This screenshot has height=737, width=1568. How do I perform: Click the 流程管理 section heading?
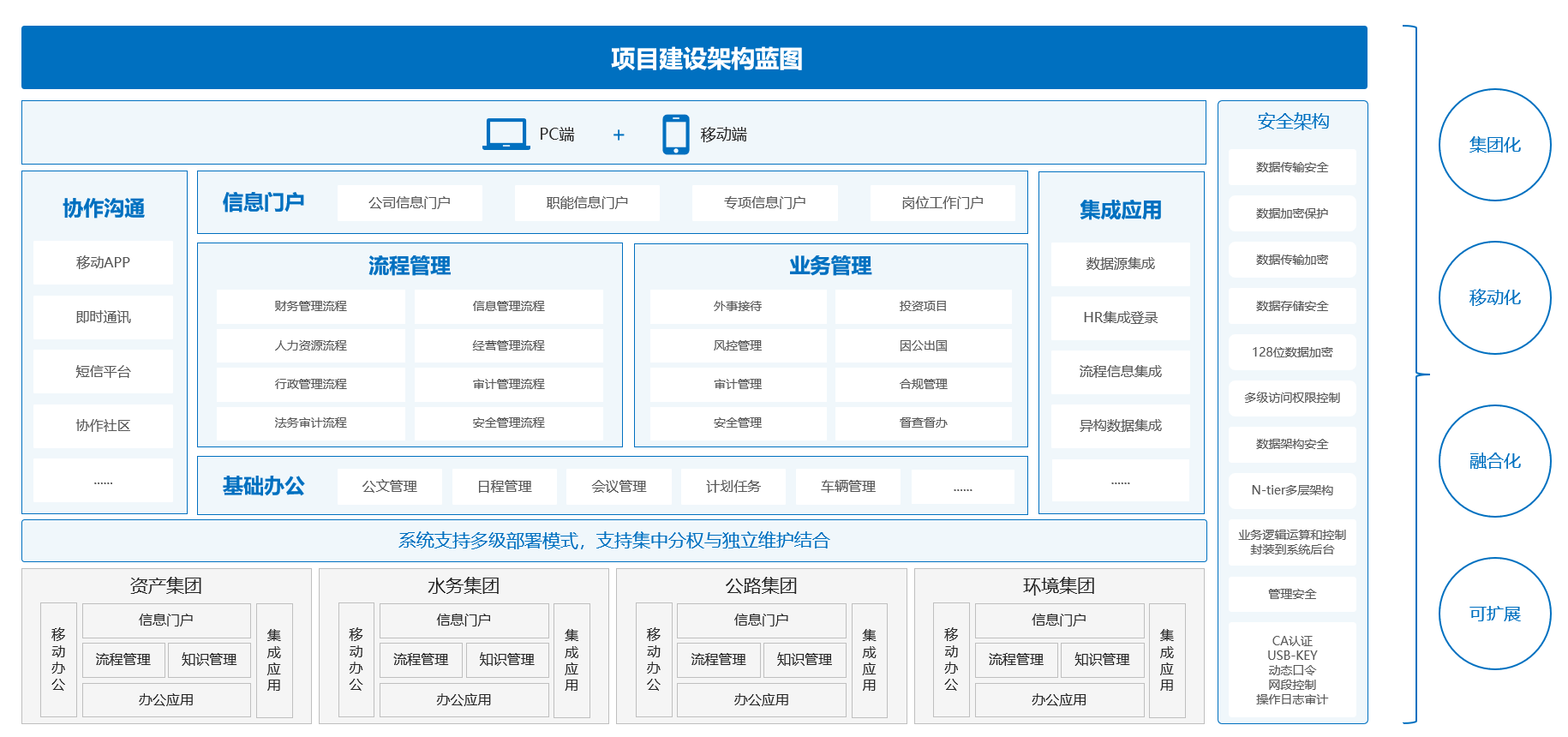click(x=410, y=266)
